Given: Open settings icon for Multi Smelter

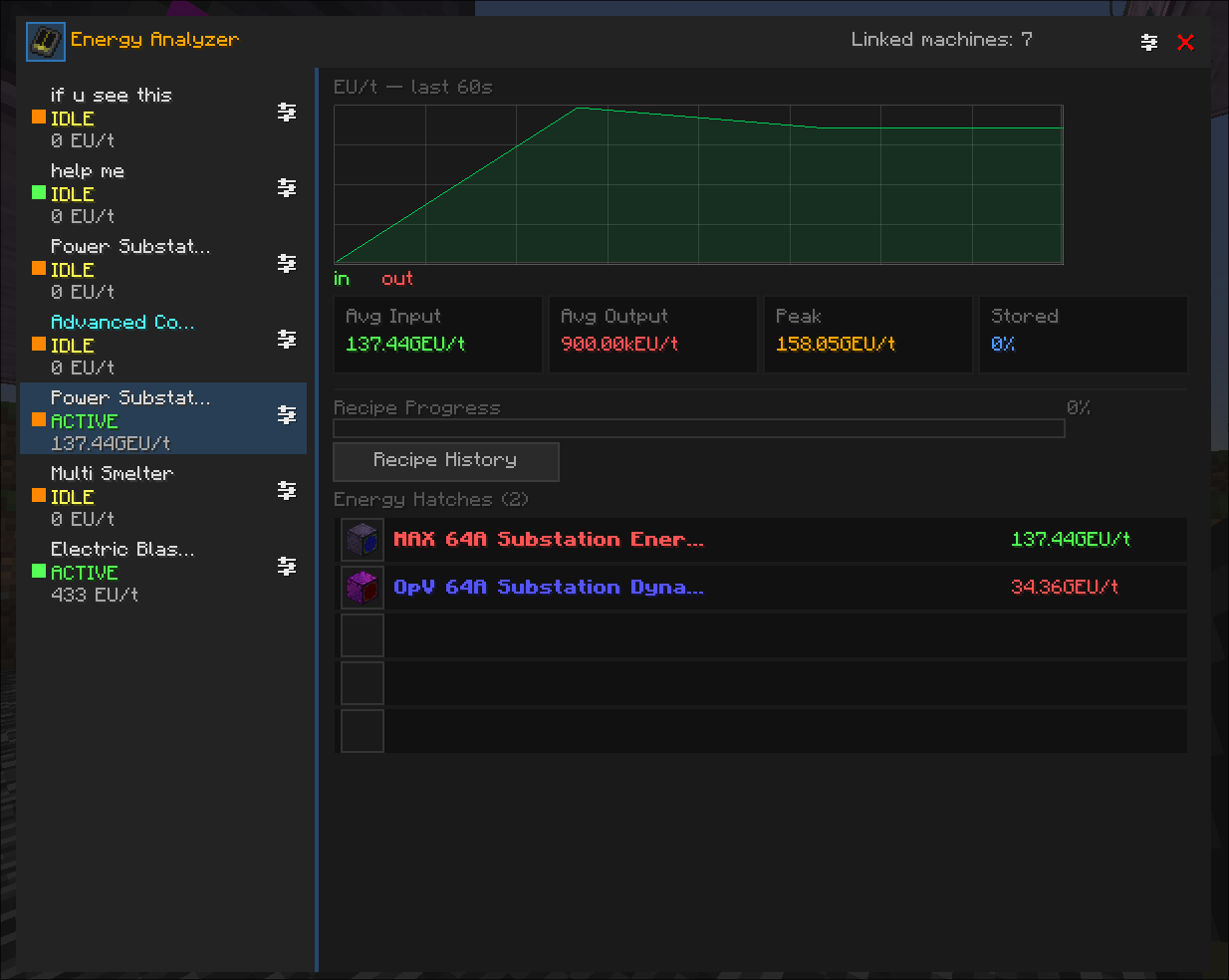Looking at the screenshot, I should coord(287,490).
